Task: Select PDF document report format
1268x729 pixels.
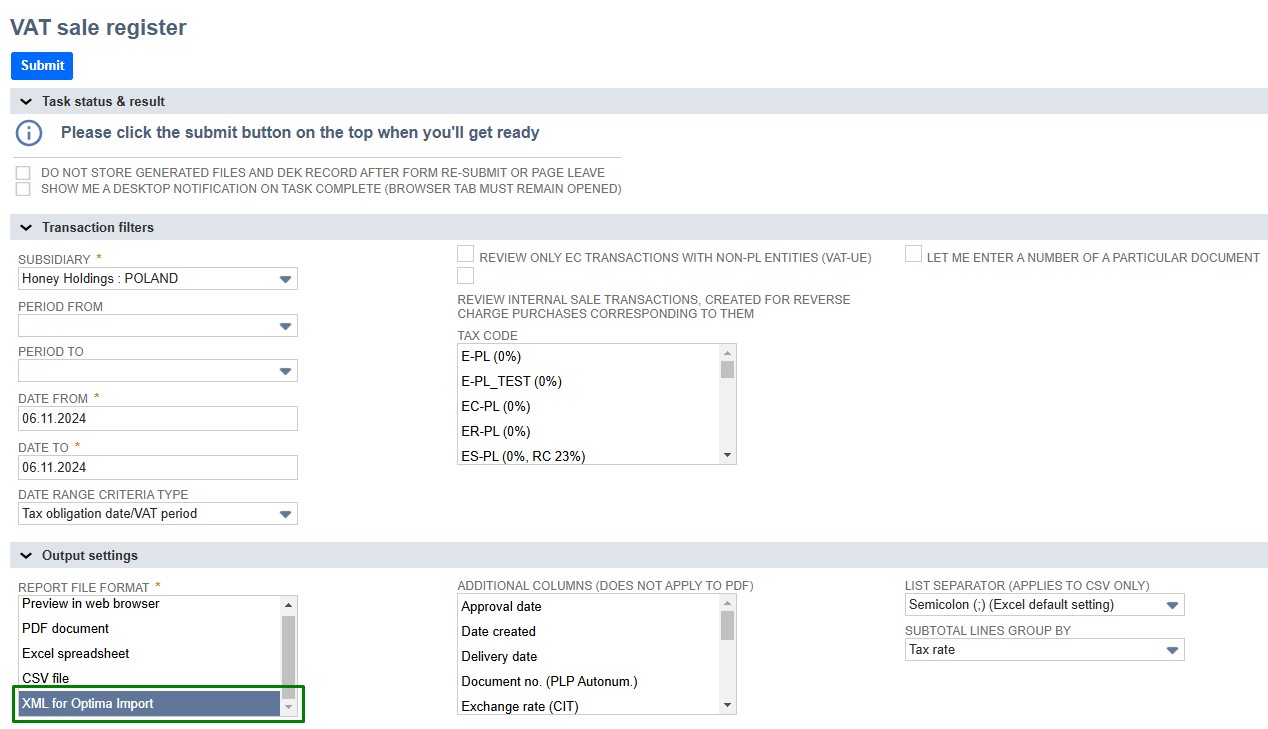Action: tap(66, 629)
